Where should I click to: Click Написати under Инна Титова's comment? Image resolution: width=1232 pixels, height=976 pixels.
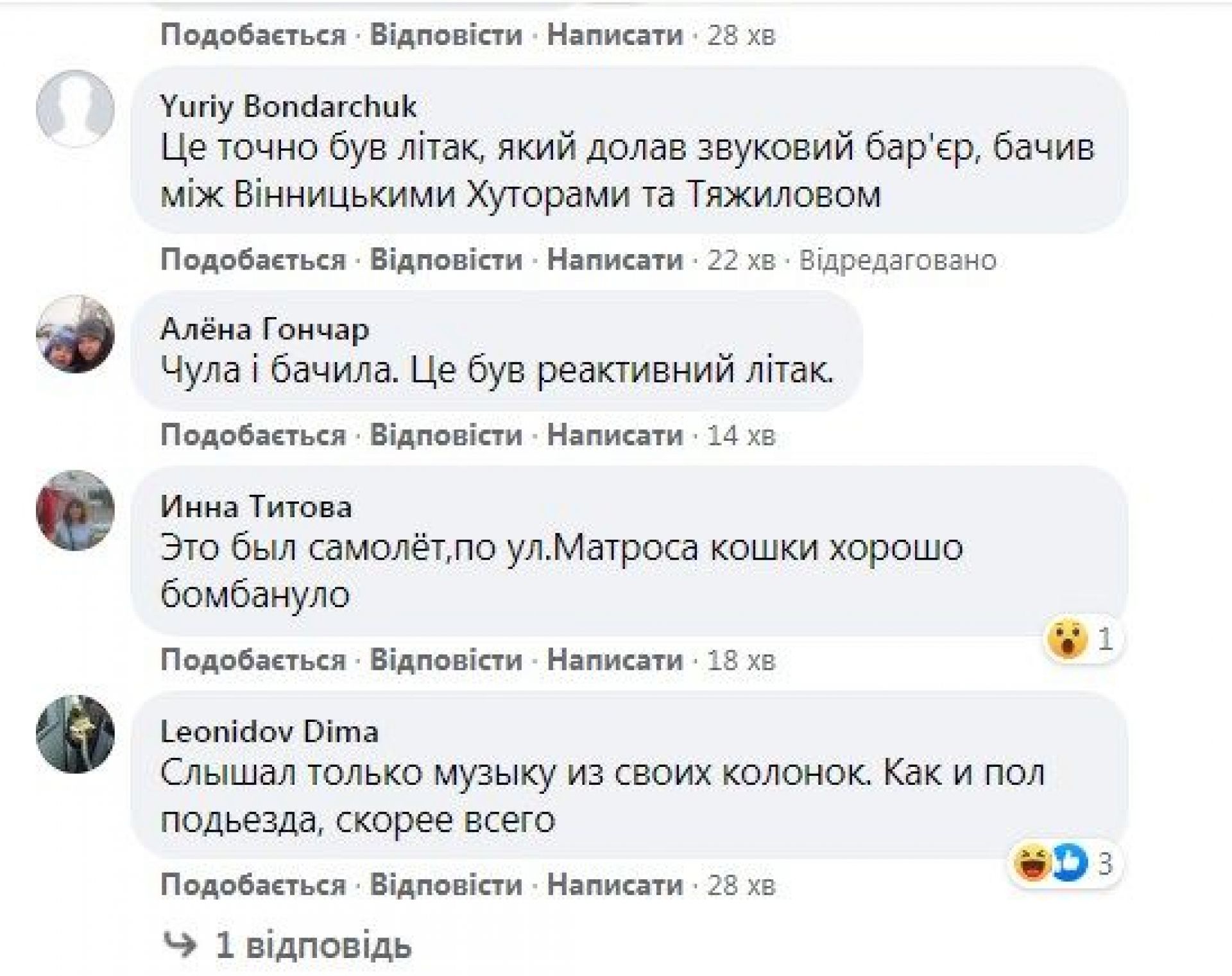tap(615, 660)
